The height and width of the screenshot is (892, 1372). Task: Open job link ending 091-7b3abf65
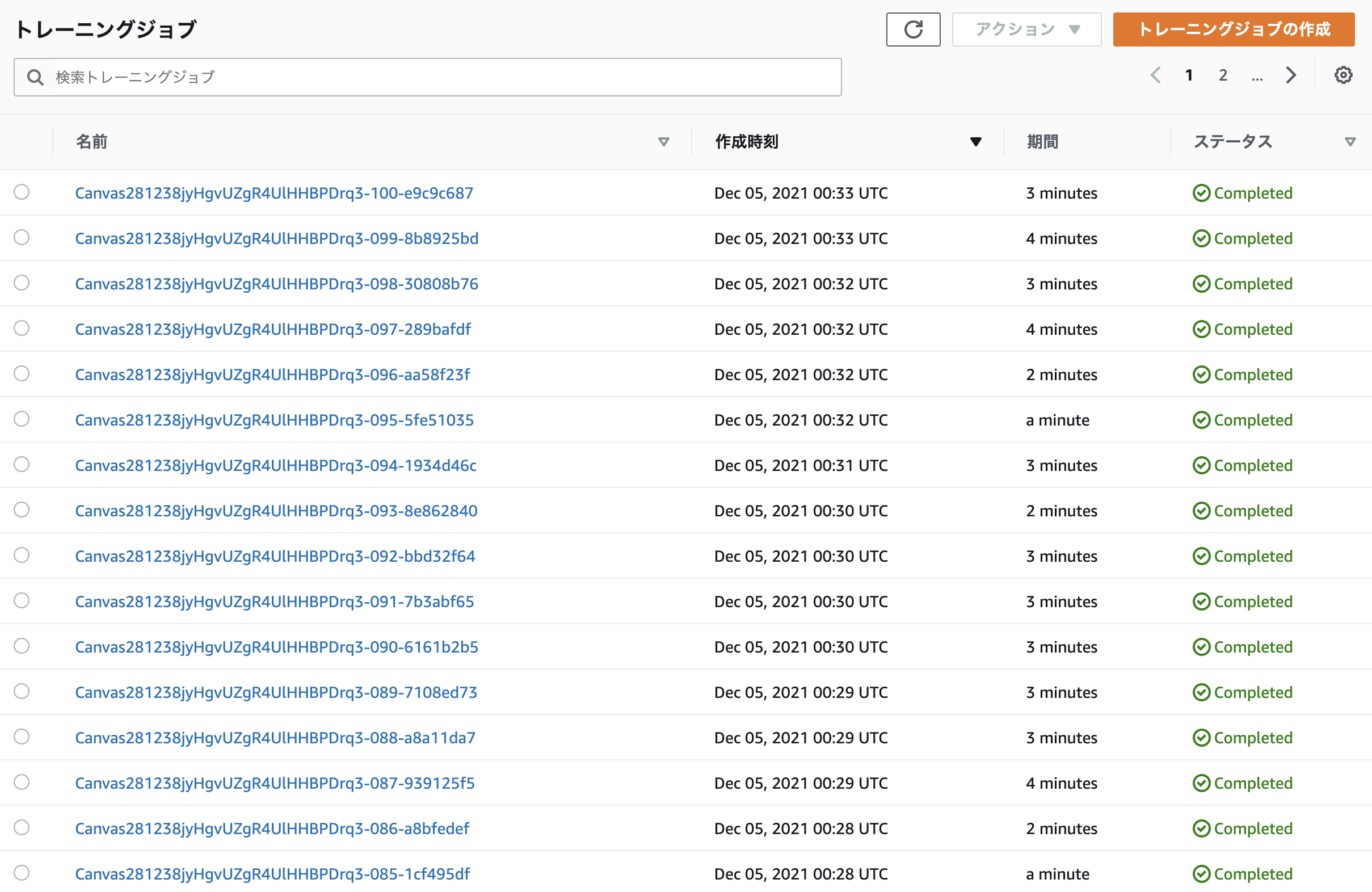[x=275, y=602]
